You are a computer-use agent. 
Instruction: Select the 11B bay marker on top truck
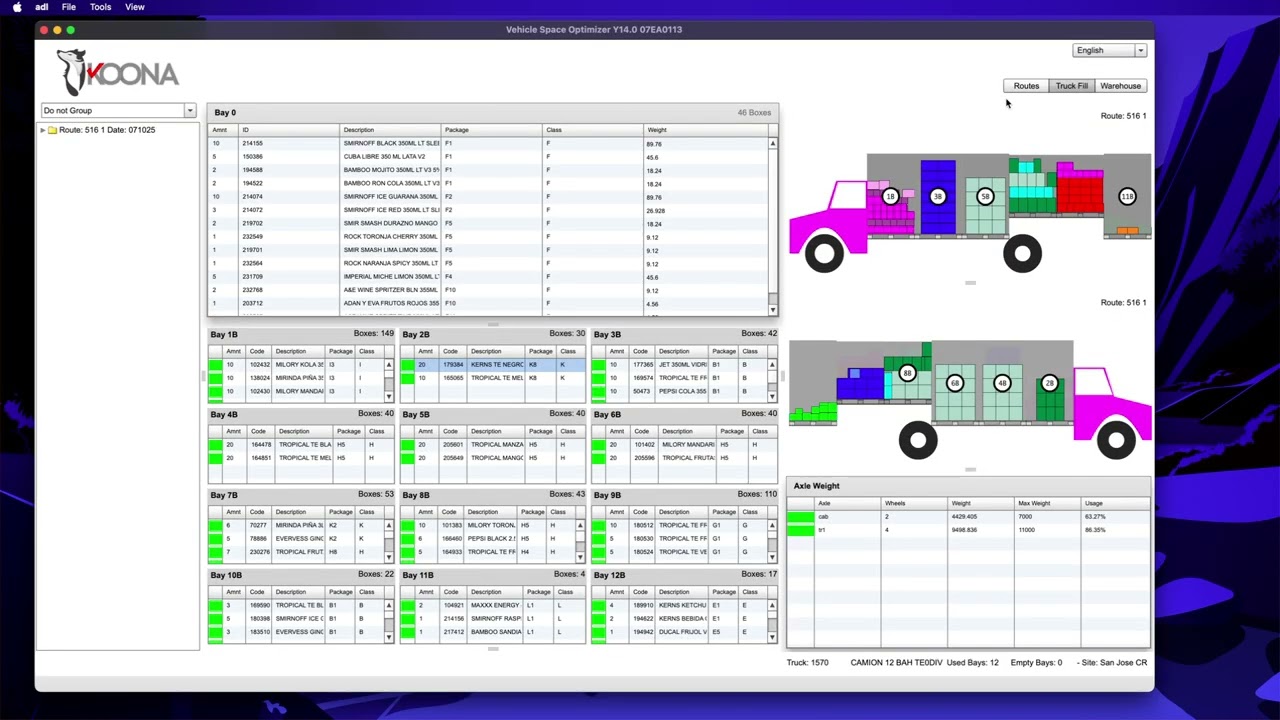[x=1127, y=196]
